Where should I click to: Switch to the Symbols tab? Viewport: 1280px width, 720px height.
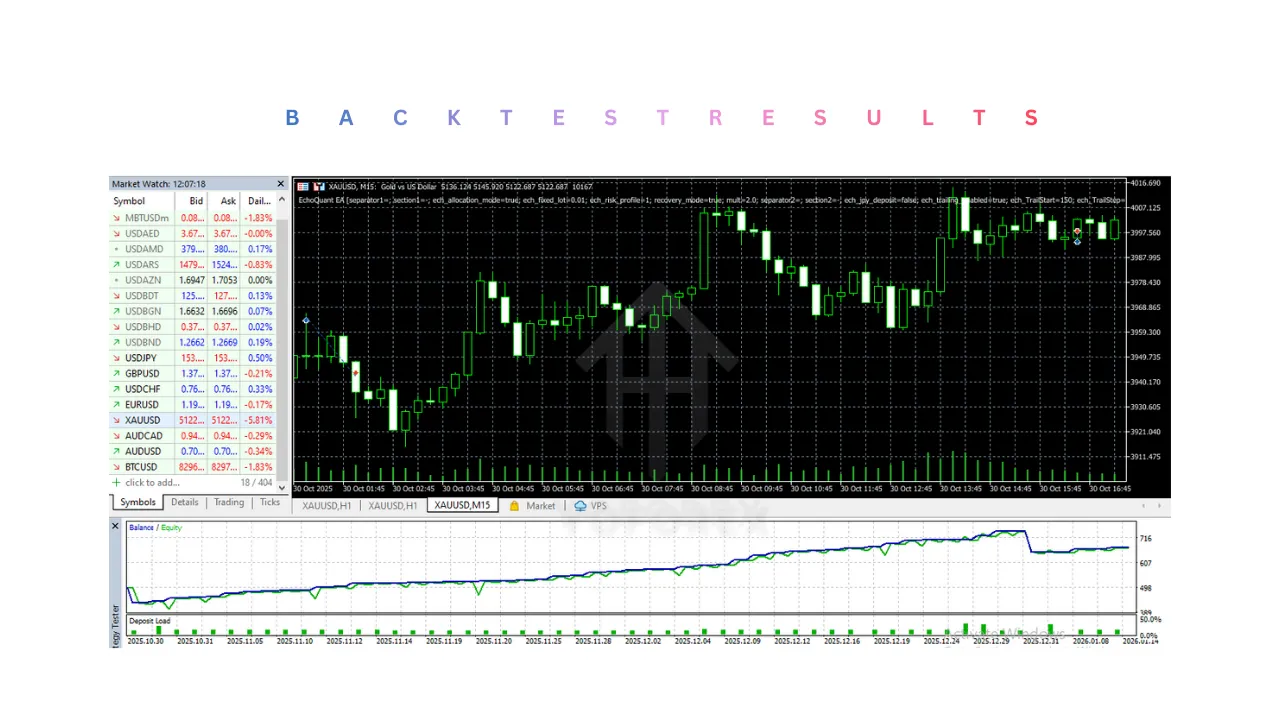(x=137, y=502)
